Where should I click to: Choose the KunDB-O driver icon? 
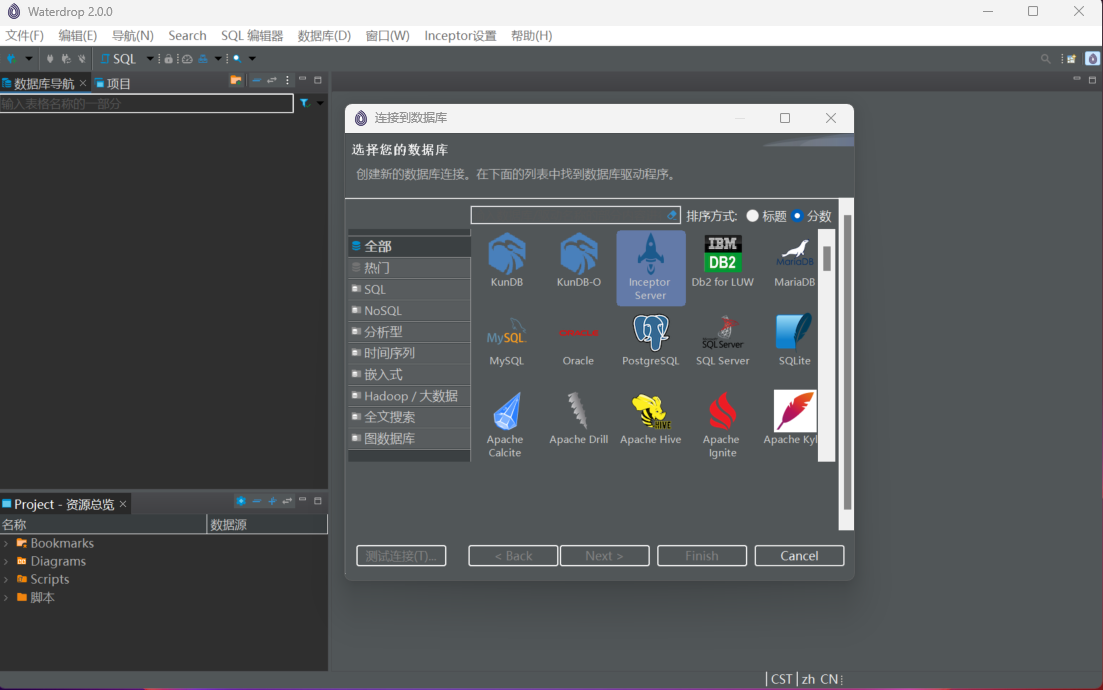[x=579, y=260]
